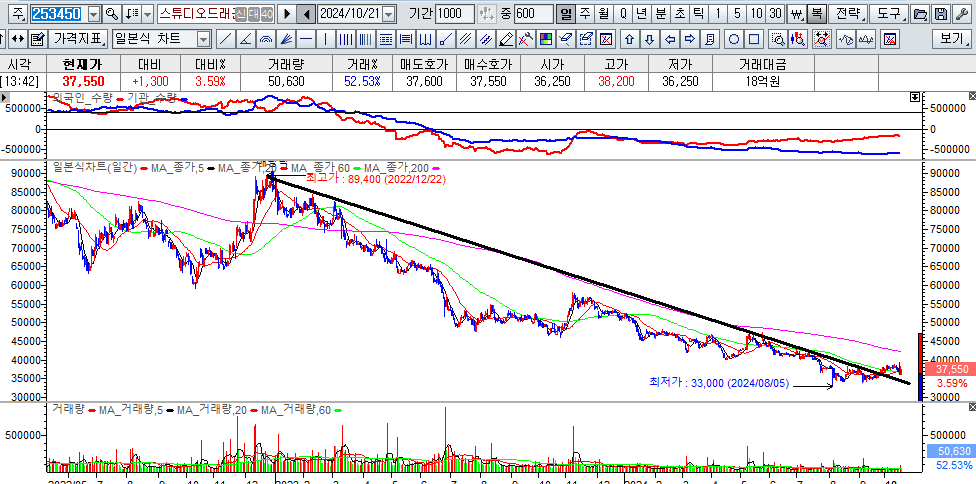
Task: Open the stock code dropdown arrow
Action: (94, 14)
